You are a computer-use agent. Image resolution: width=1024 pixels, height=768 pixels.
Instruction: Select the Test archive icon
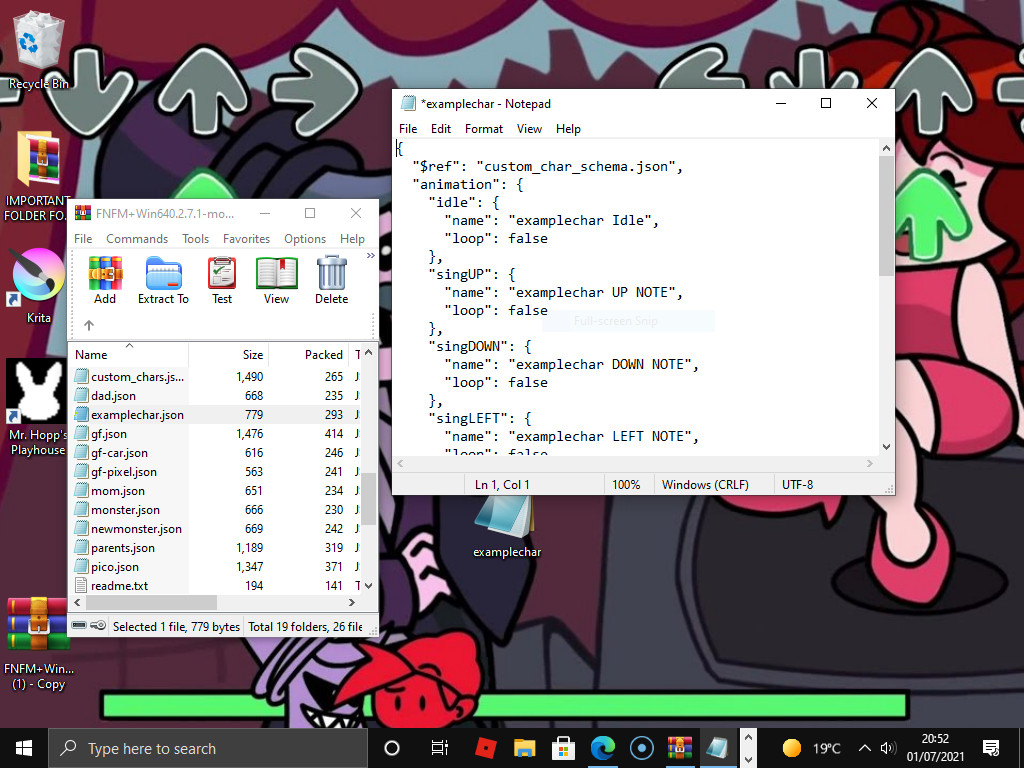(x=221, y=279)
